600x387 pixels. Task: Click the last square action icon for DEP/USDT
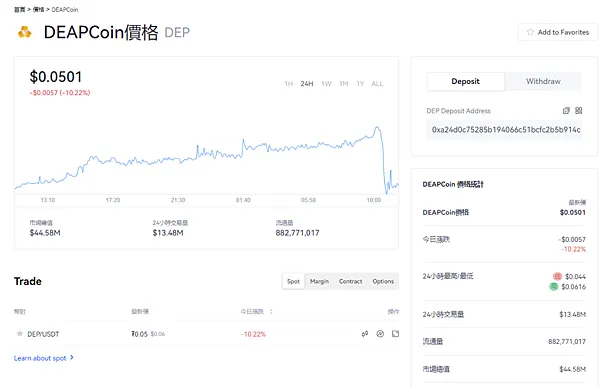(x=395, y=334)
